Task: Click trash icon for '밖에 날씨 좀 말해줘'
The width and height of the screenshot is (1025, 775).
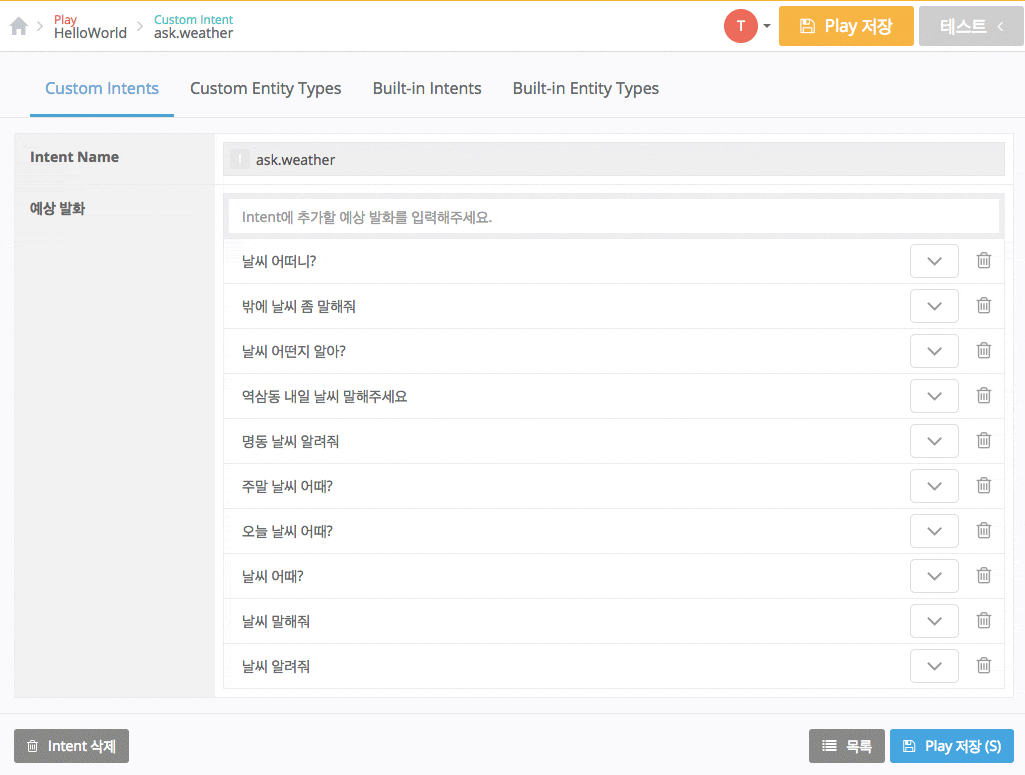Action: pos(983,306)
